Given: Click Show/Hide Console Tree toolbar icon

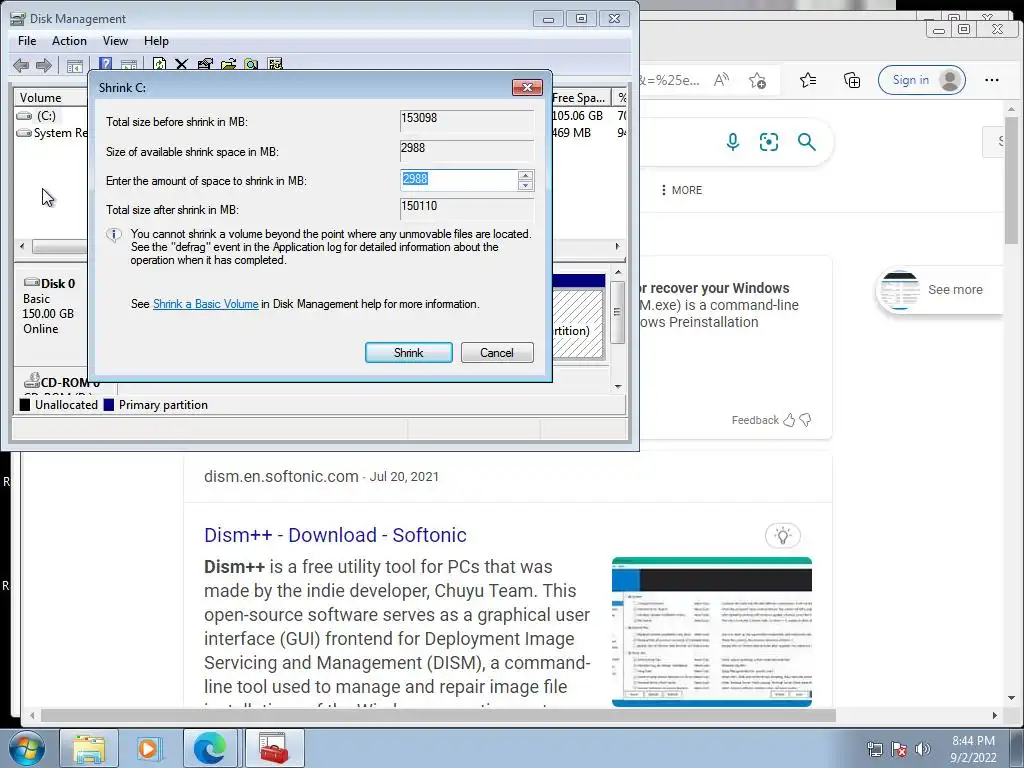Looking at the screenshot, I should [x=75, y=65].
